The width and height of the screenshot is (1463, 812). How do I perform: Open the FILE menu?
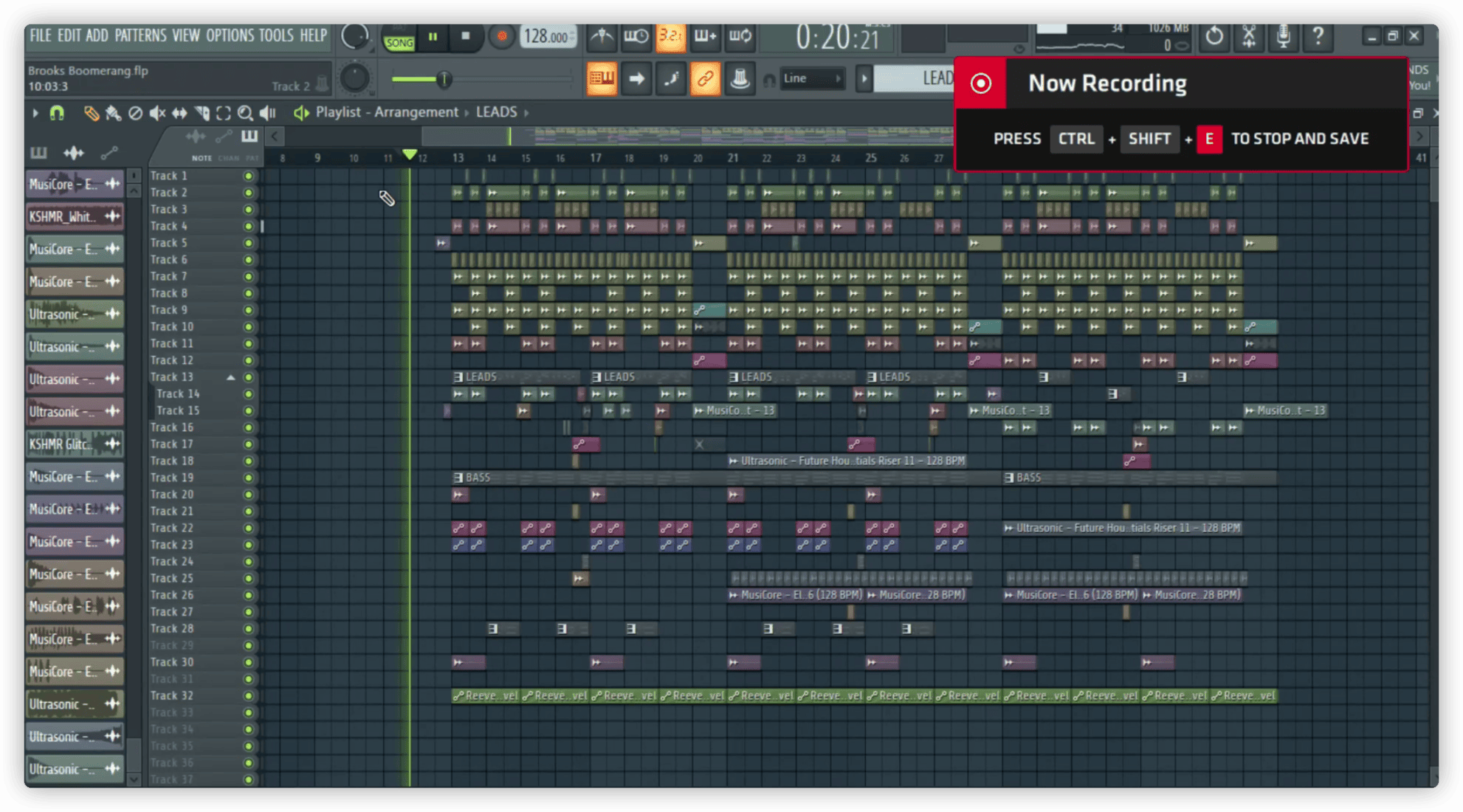tap(40, 35)
